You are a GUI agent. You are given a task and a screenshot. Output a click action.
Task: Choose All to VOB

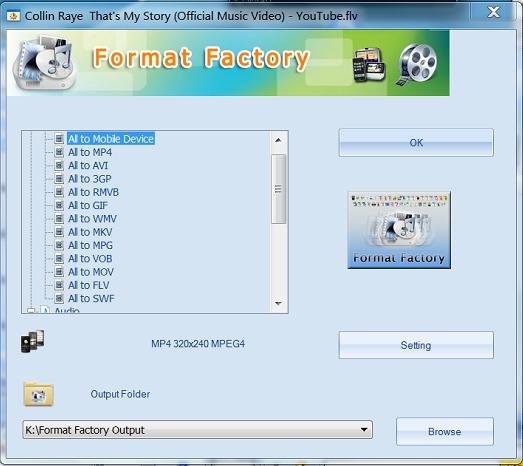pyautogui.click(x=90, y=259)
